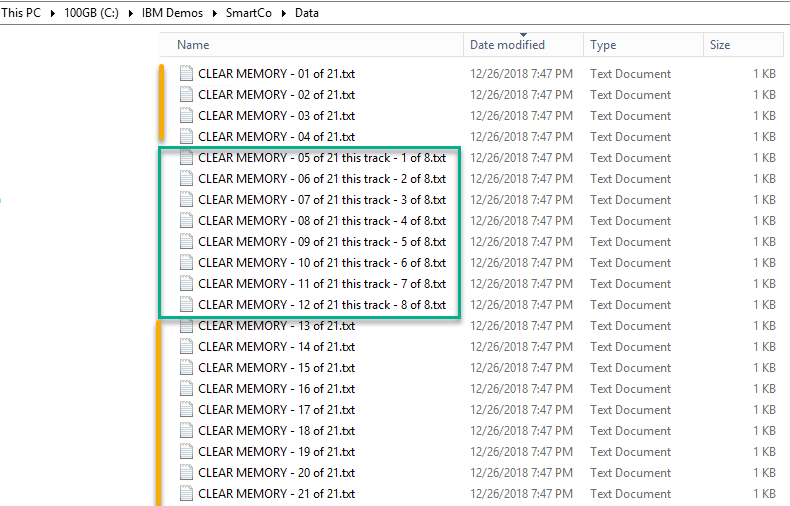This screenshot has width=790, height=506.
Task: Select file name ending 'this track - 1 of 8.txt'
Action: (x=322, y=158)
